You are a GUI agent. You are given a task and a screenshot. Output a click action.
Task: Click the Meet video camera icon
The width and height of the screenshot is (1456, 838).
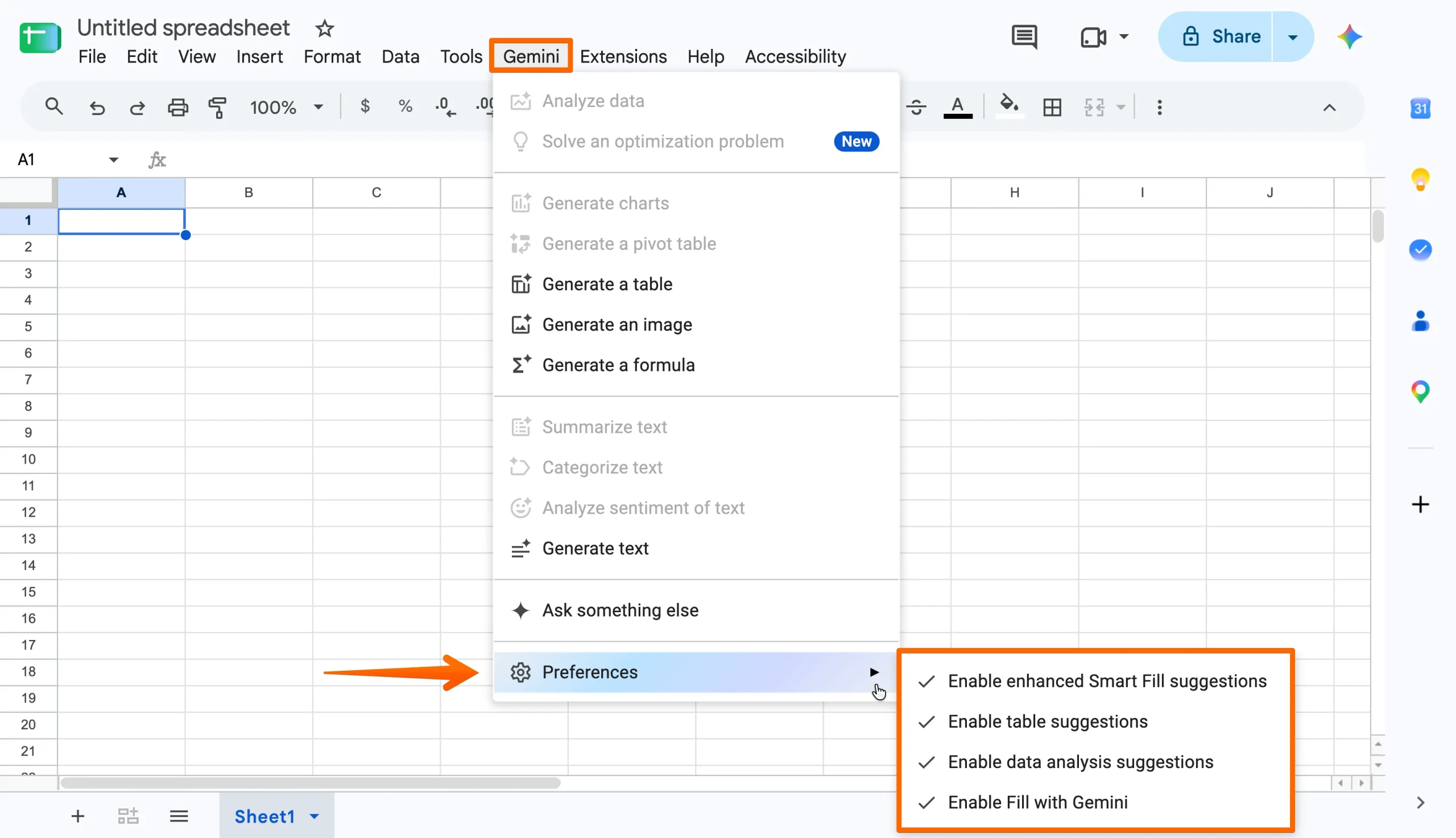pos(1093,38)
